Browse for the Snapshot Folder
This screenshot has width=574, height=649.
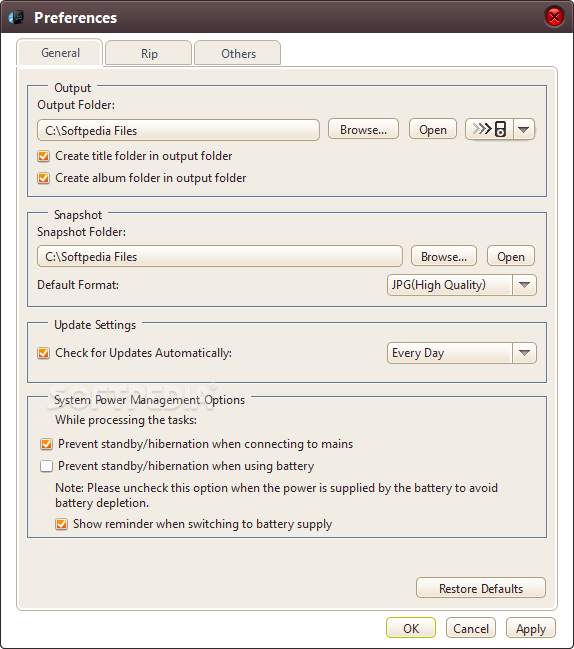[x=444, y=256]
